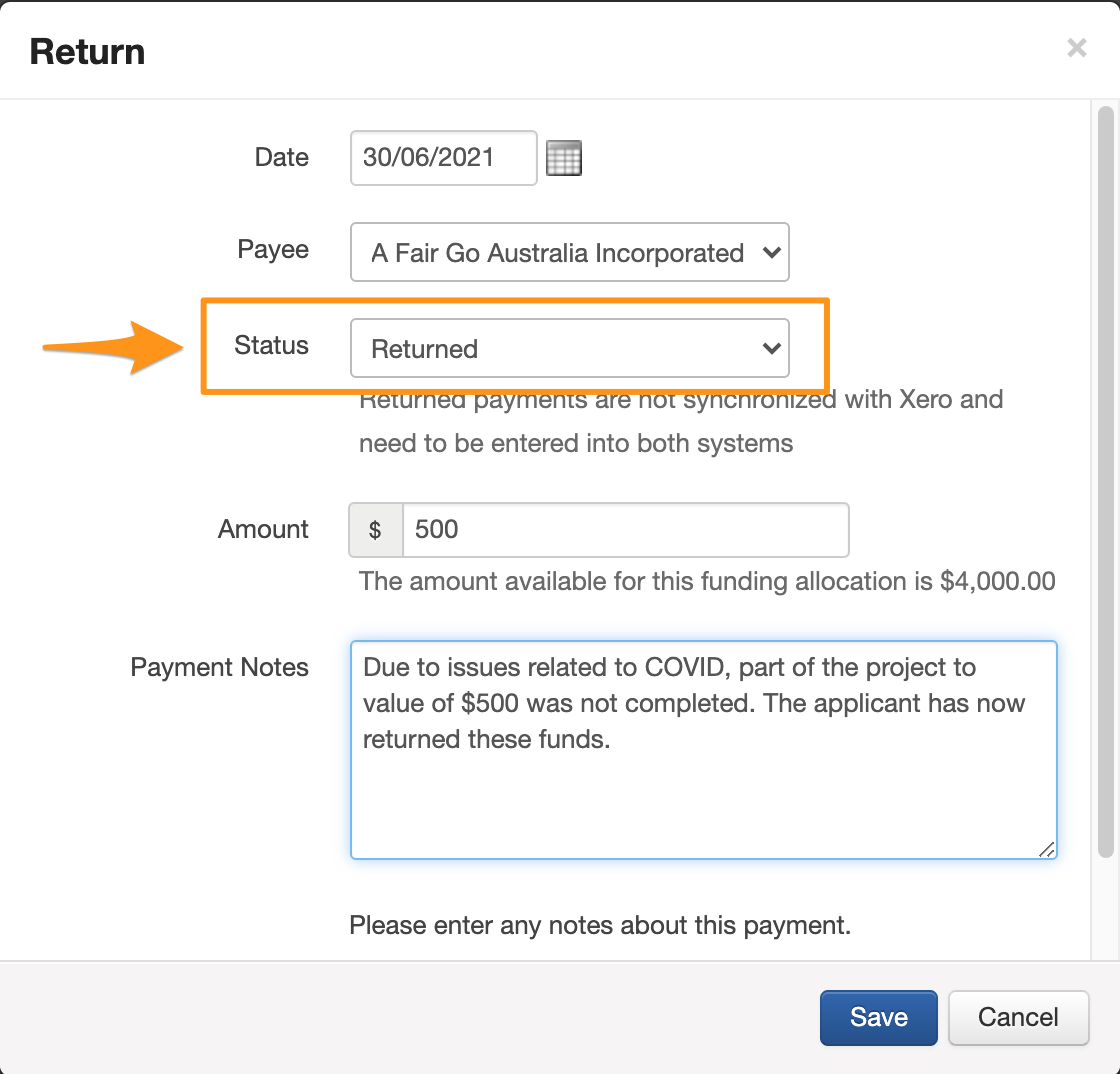Grab the Payment Notes resize handle
1120x1074 pixels.
[x=1046, y=849]
